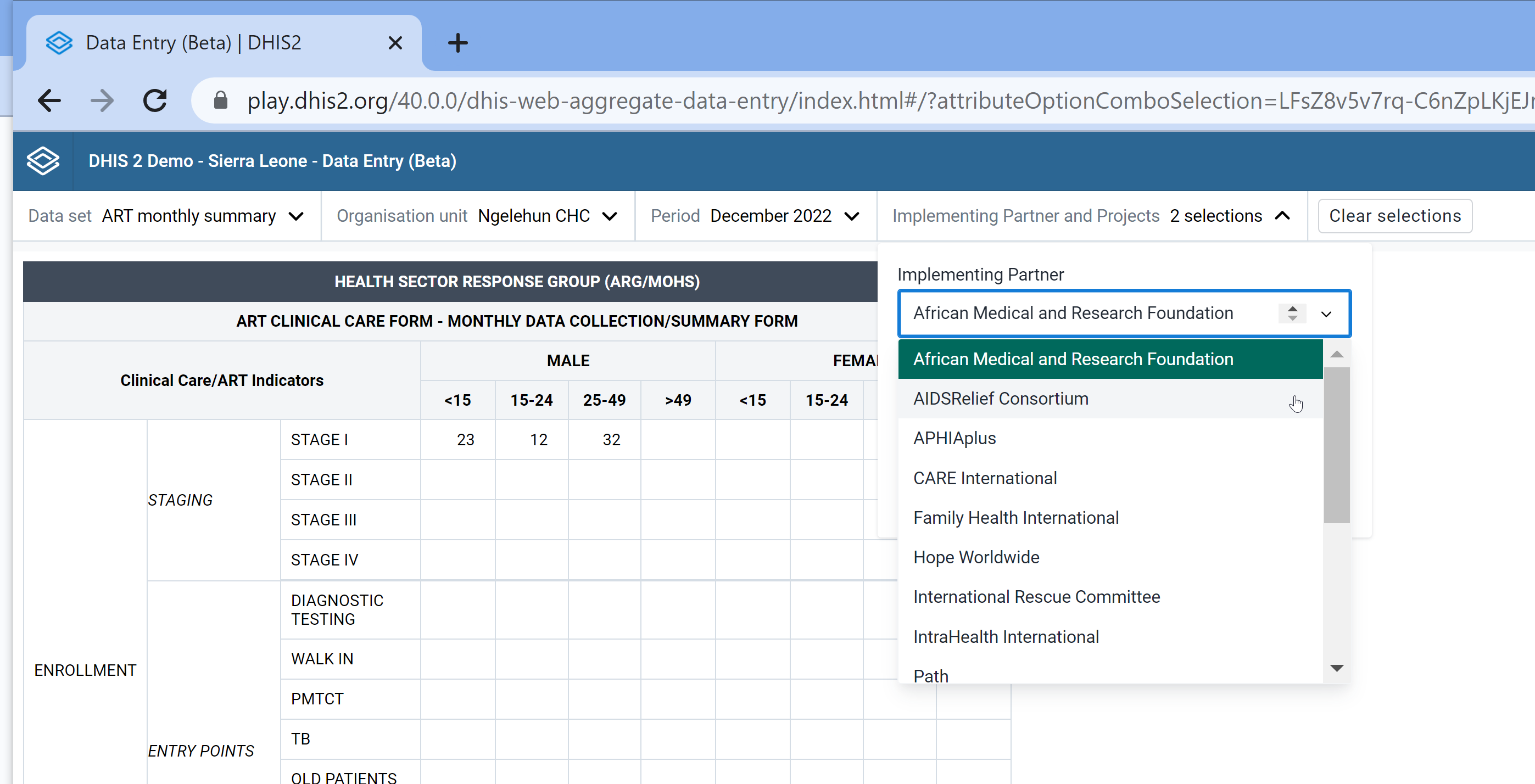Screen dimensions: 1535x784
Task: Click Stage III male 15-24 cell
Action: pos(532,520)
